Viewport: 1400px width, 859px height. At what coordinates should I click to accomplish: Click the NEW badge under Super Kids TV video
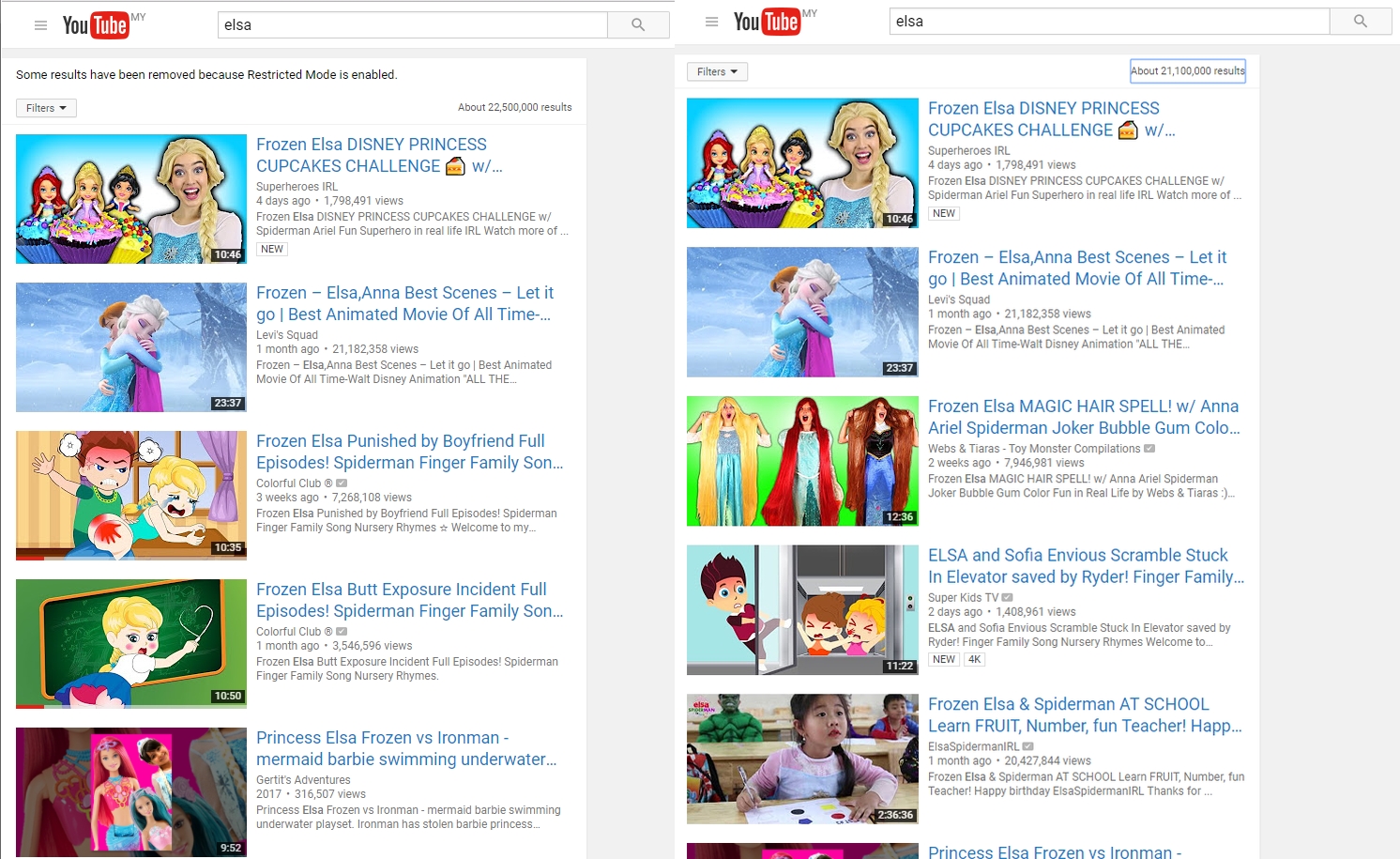coord(944,659)
